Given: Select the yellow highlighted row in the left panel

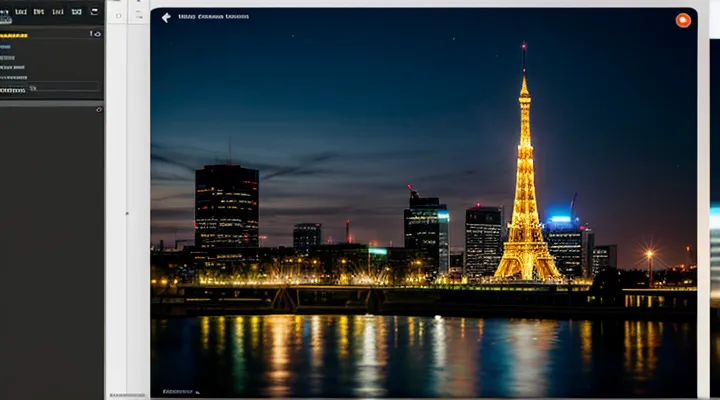Looking at the screenshot, I should click(x=14, y=35).
